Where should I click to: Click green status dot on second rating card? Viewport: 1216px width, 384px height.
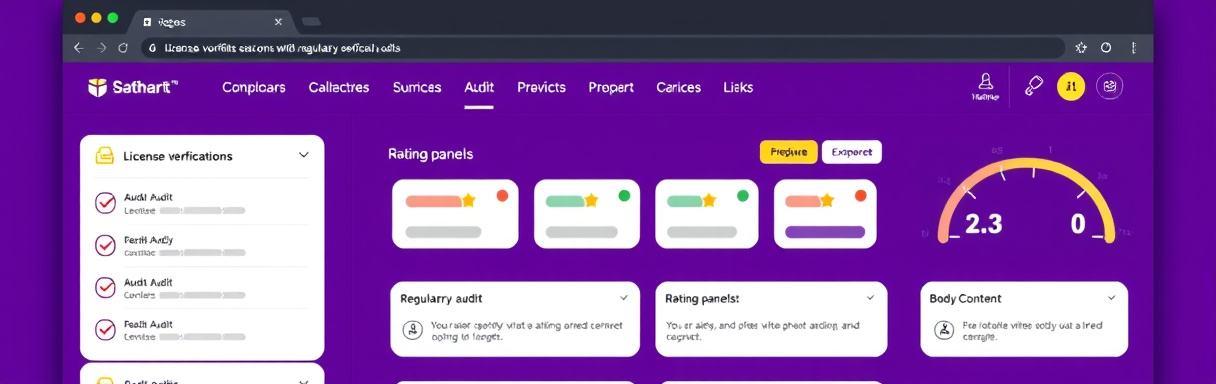point(624,196)
